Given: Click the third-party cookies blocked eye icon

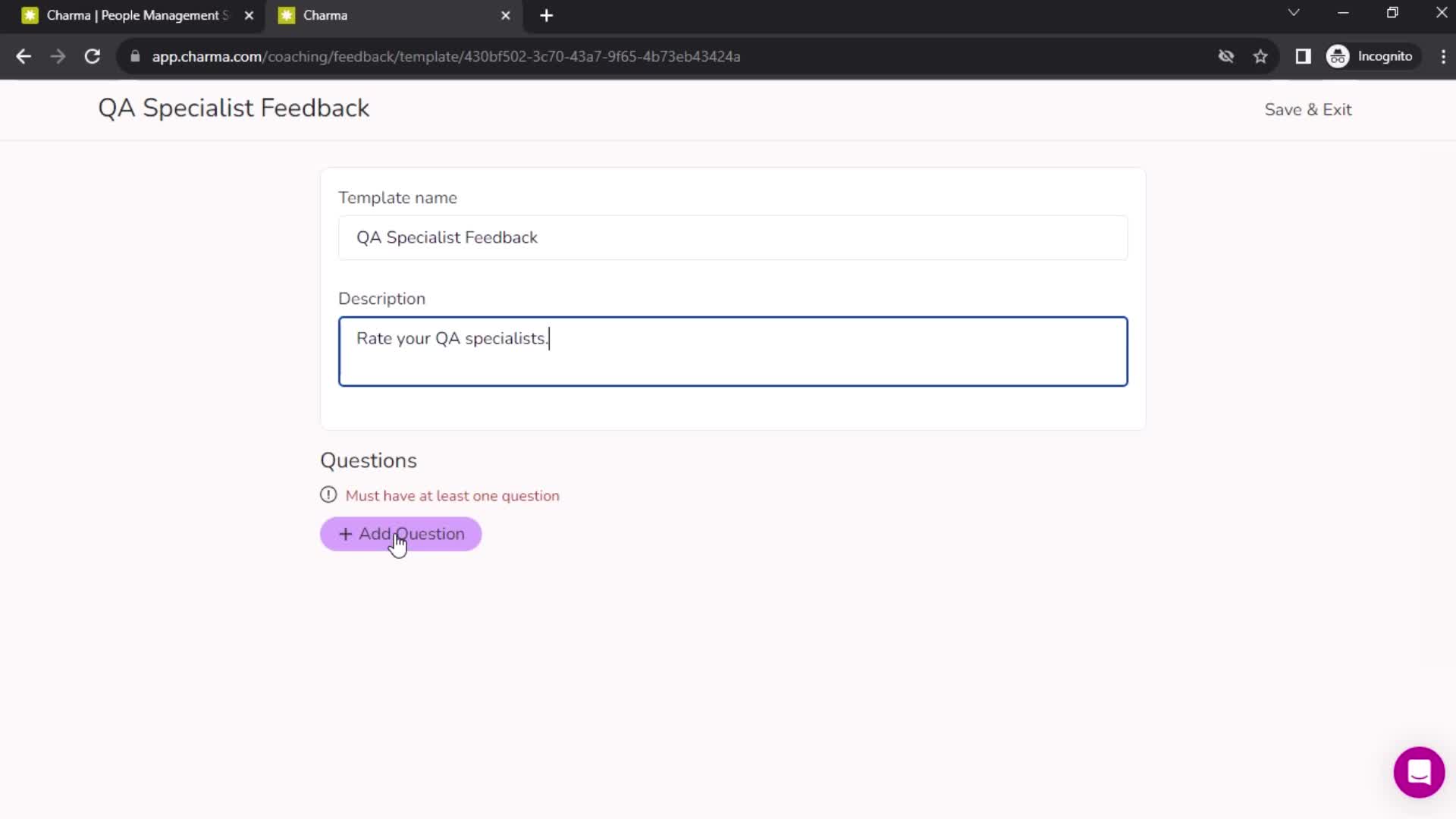Looking at the screenshot, I should point(1225,56).
